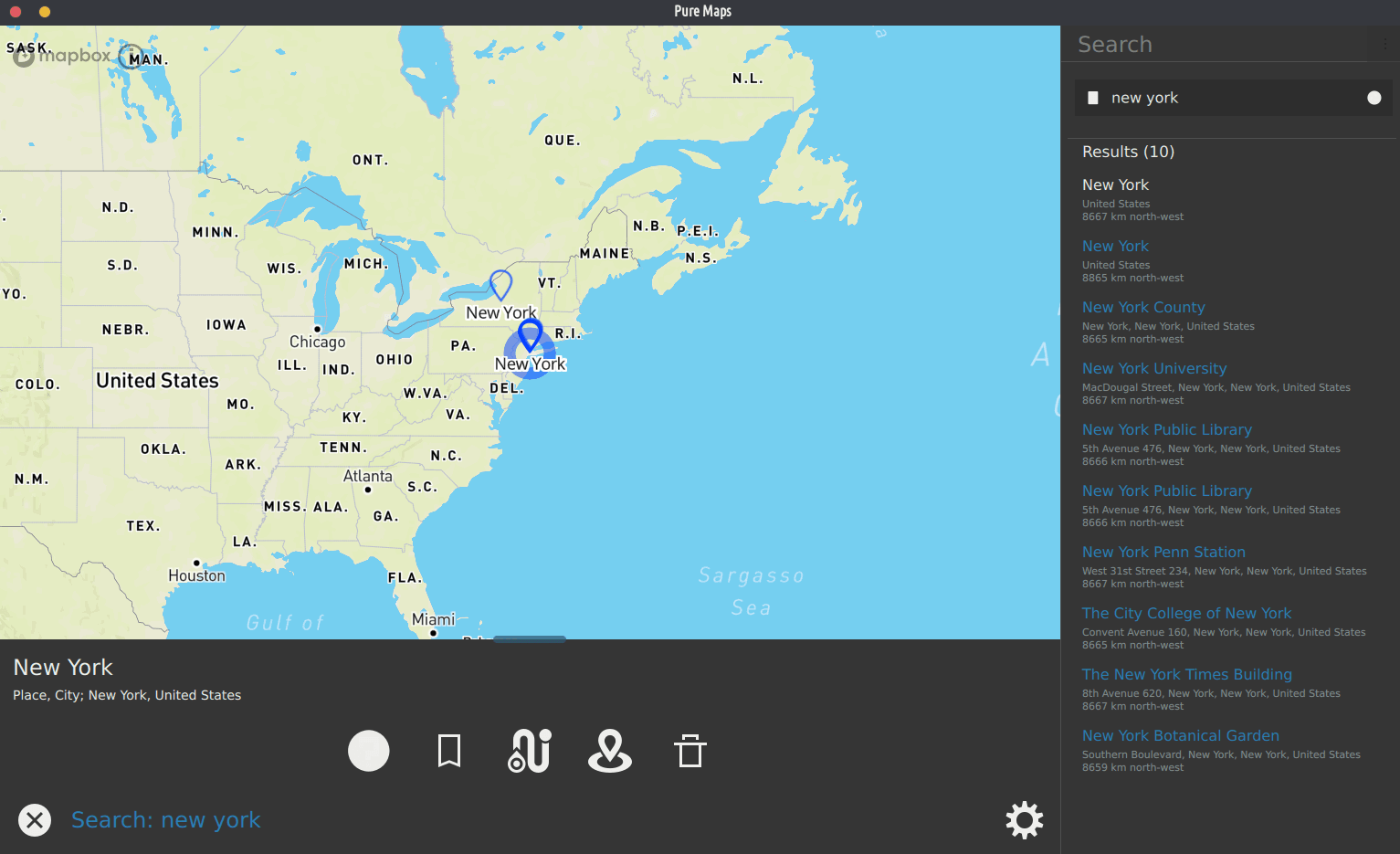Click the round clear button in search field

pyautogui.click(x=1374, y=98)
